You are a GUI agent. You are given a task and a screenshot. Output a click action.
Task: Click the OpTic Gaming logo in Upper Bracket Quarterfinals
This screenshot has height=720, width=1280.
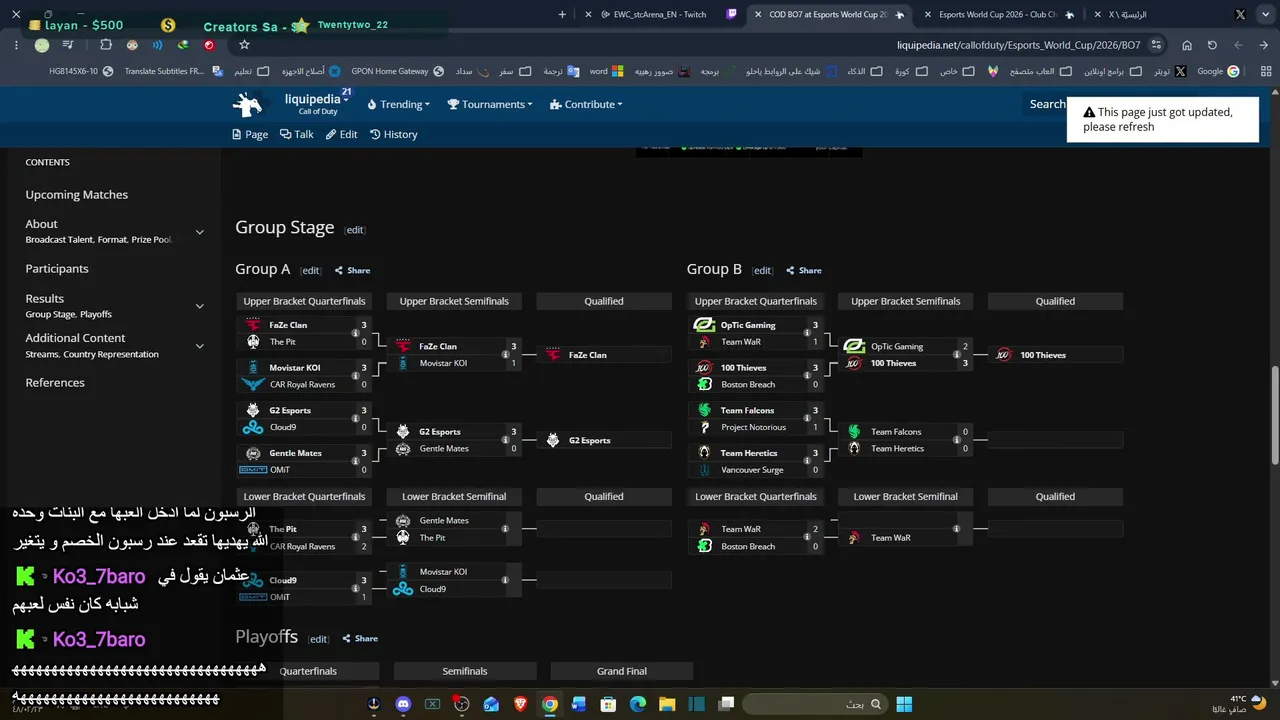704,325
